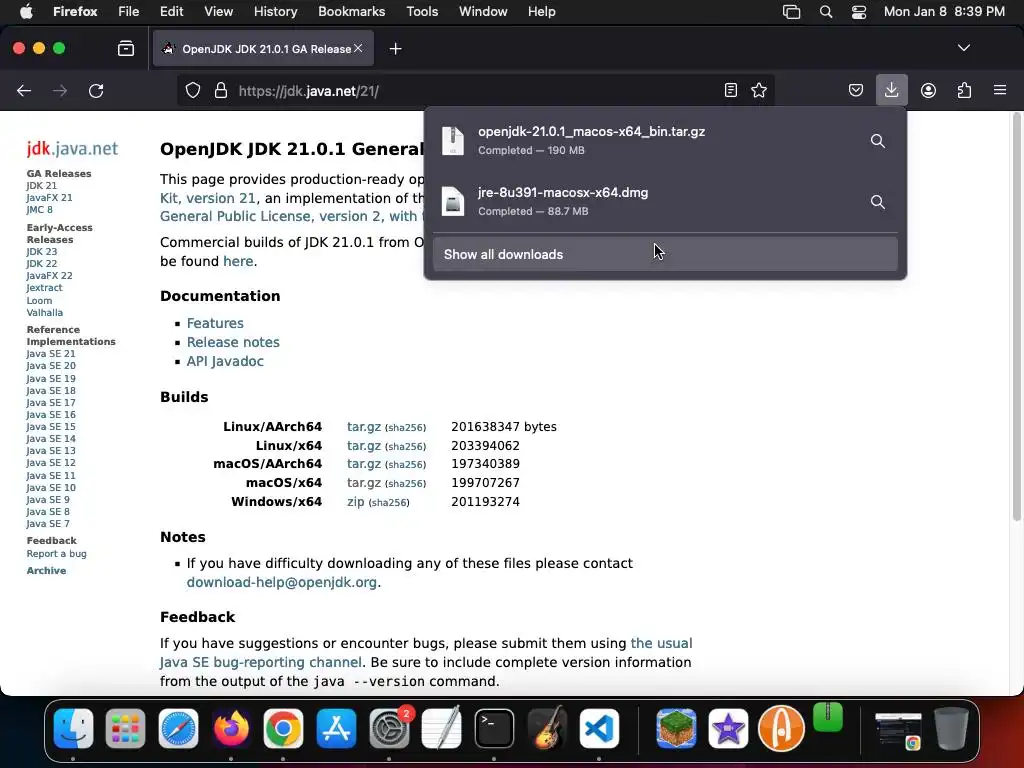The height and width of the screenshot is (768, 1024).
Task: Open the Firefox View icon left of the tab
Action: click(126, 48)
